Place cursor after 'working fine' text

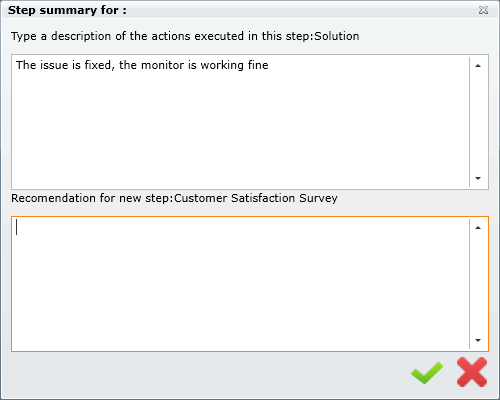click(x=269, y=65)
